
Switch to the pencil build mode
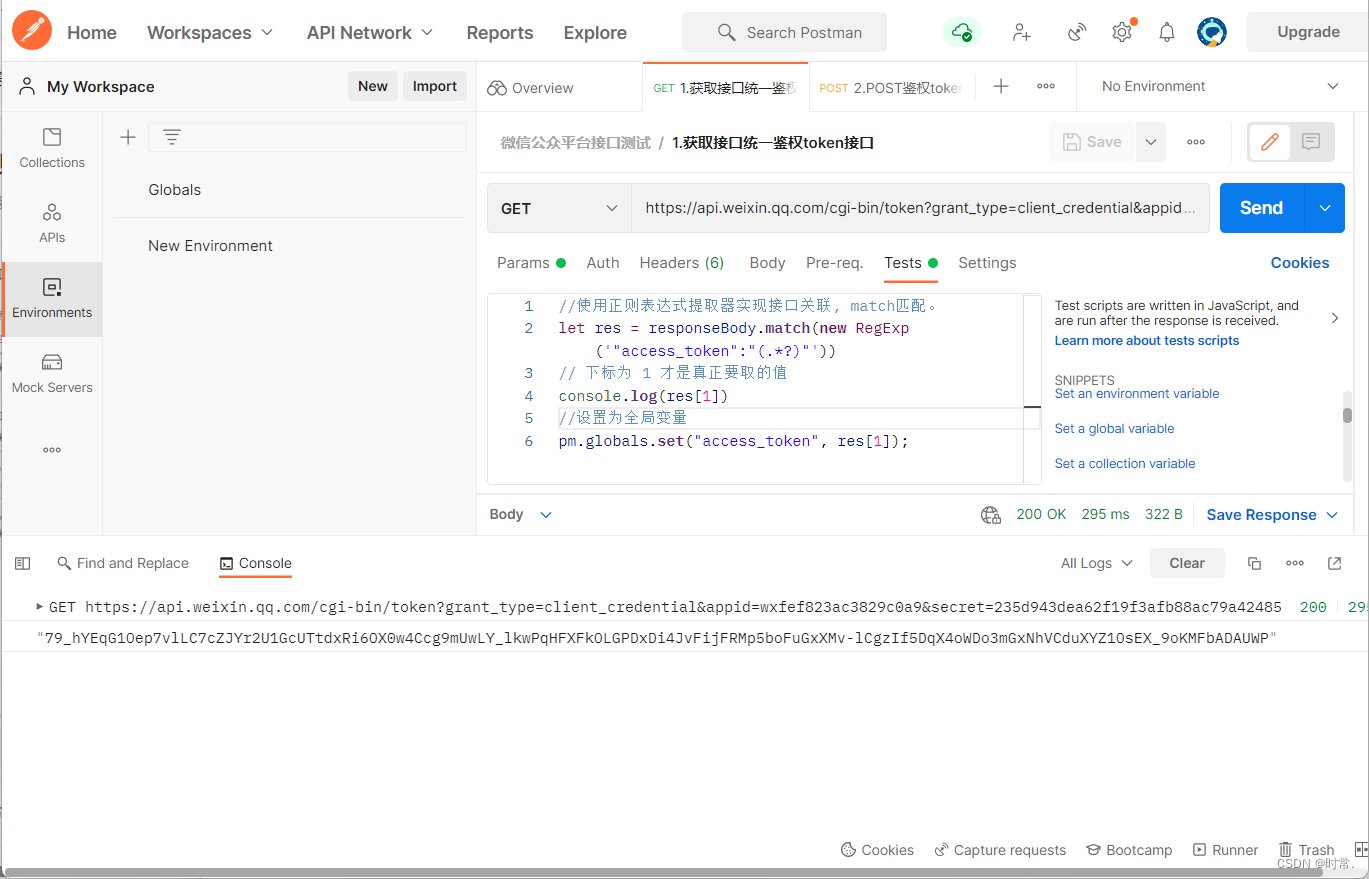pos(1270,142)
